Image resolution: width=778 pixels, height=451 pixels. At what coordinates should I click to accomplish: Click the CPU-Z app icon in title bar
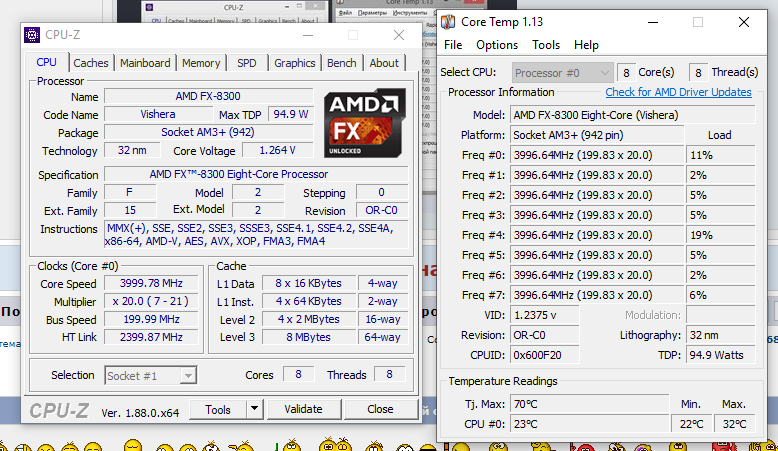coord(32,35)
